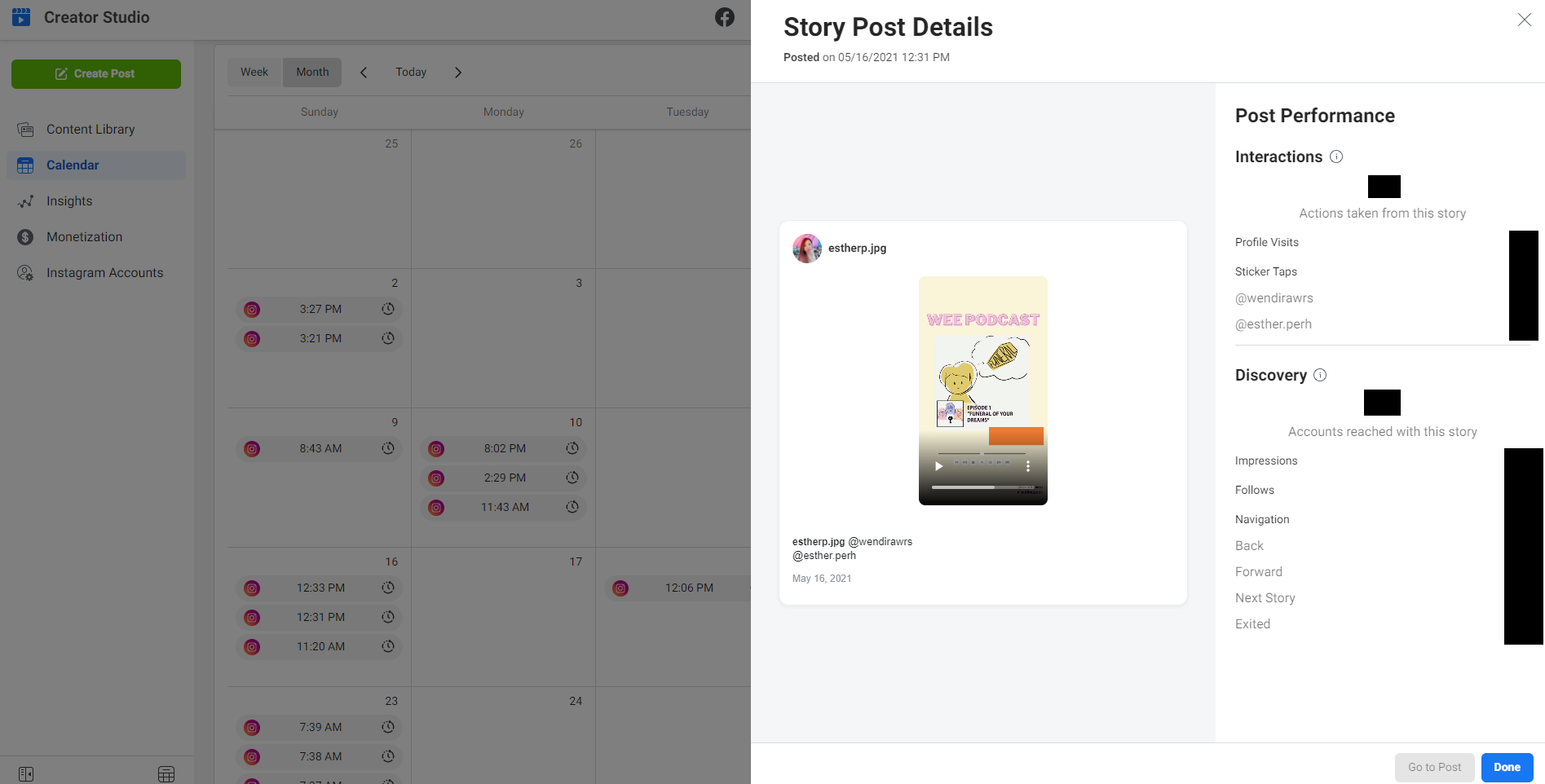Close the Story Post Details panel

coord(1524,20)
